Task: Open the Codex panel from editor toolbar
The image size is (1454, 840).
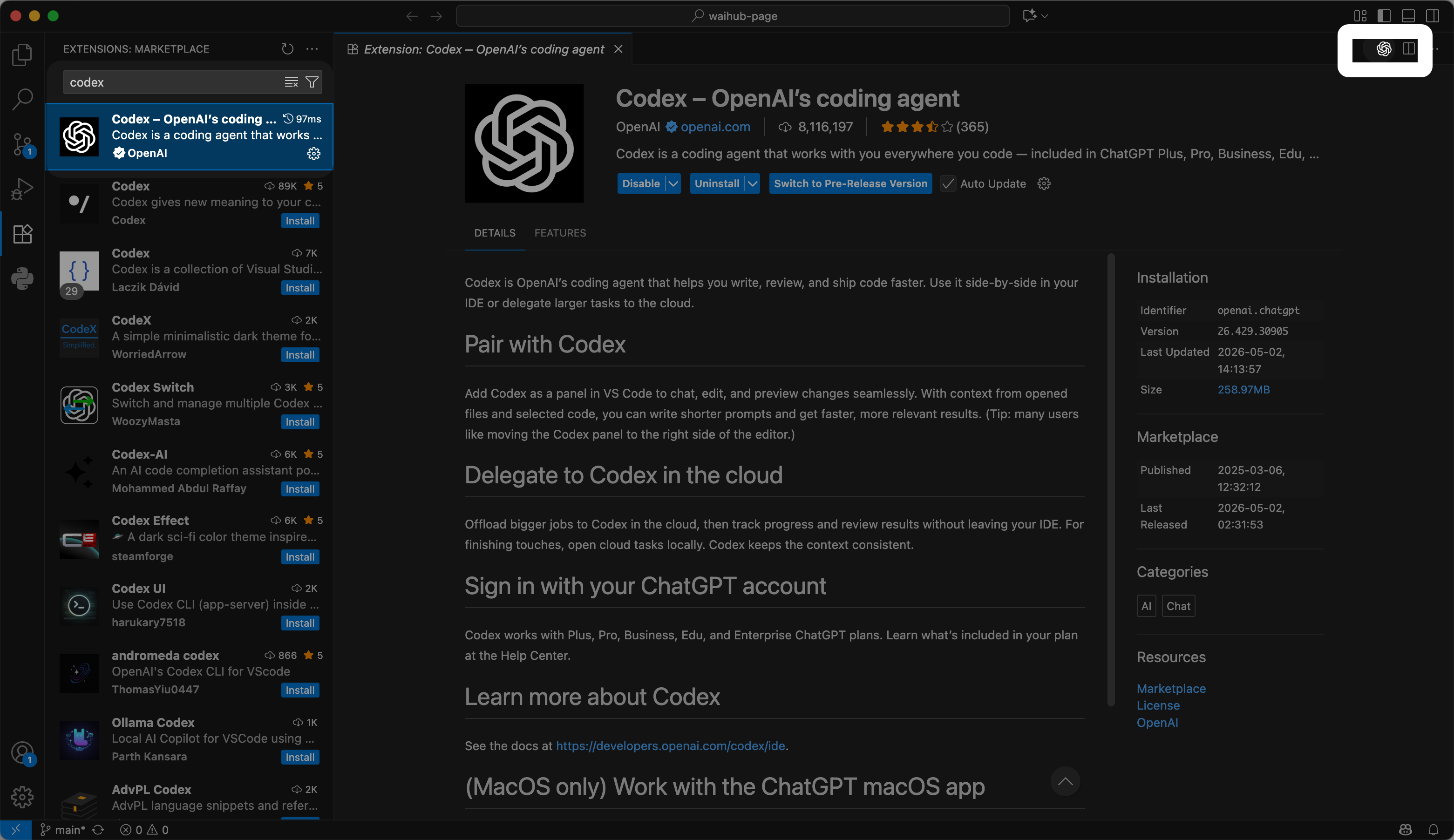Action: (x=1384, y=49)
